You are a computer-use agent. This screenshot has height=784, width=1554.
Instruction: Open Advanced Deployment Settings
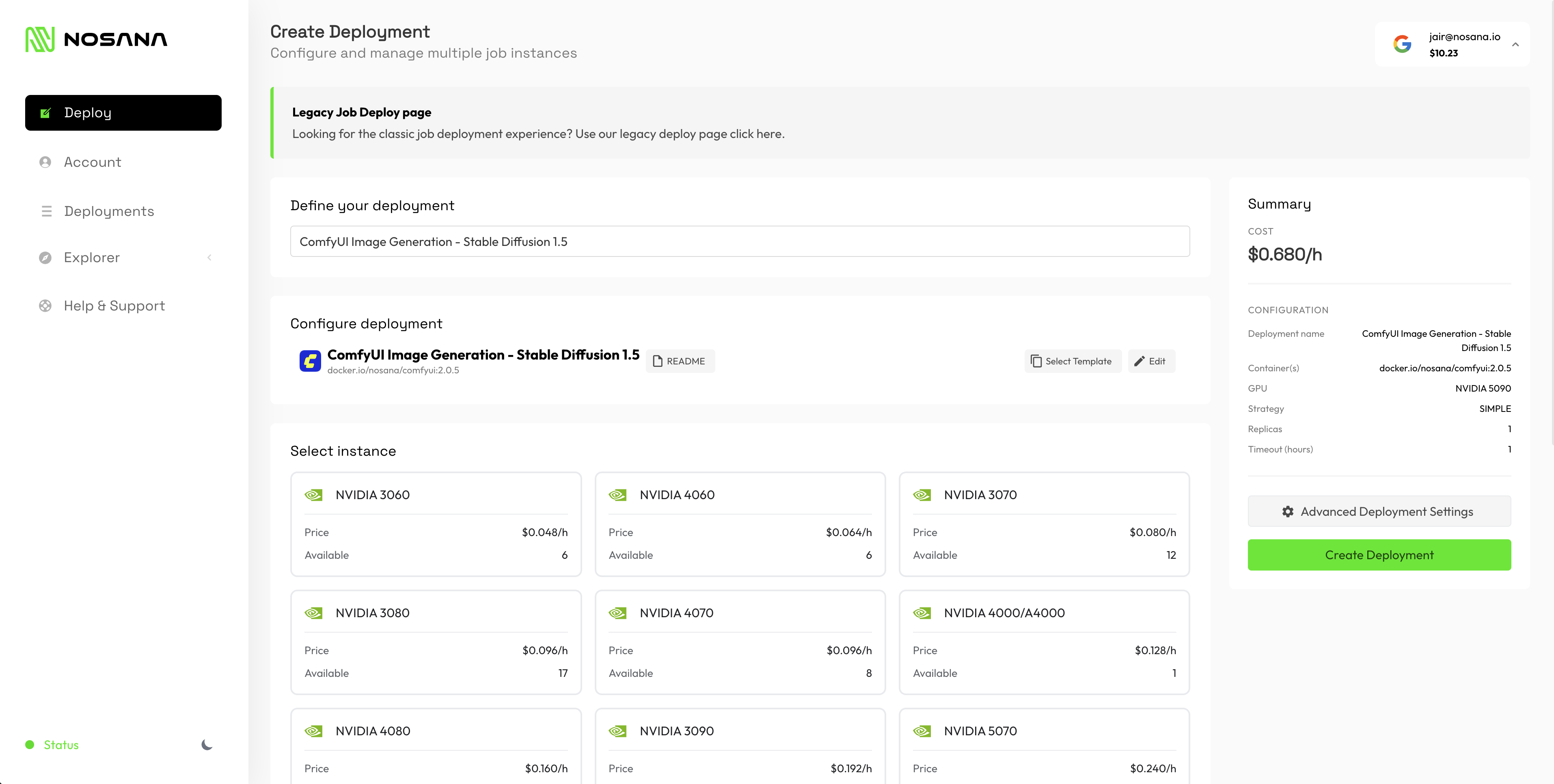pos(1379,511)
